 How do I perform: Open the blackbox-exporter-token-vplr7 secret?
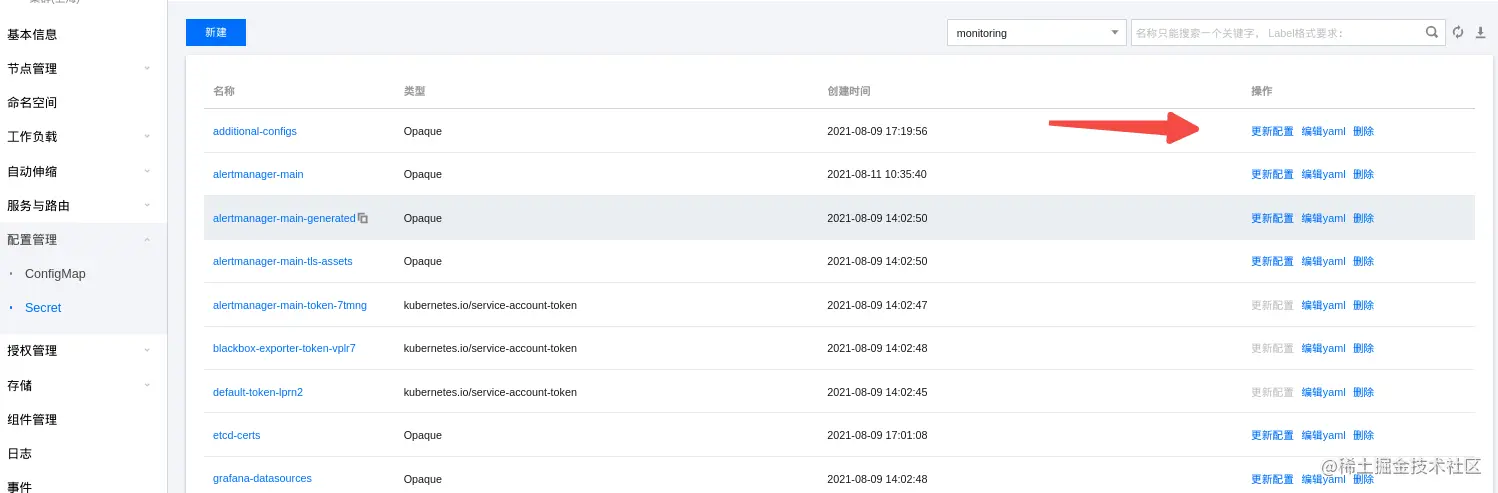[x=284, y=348]
